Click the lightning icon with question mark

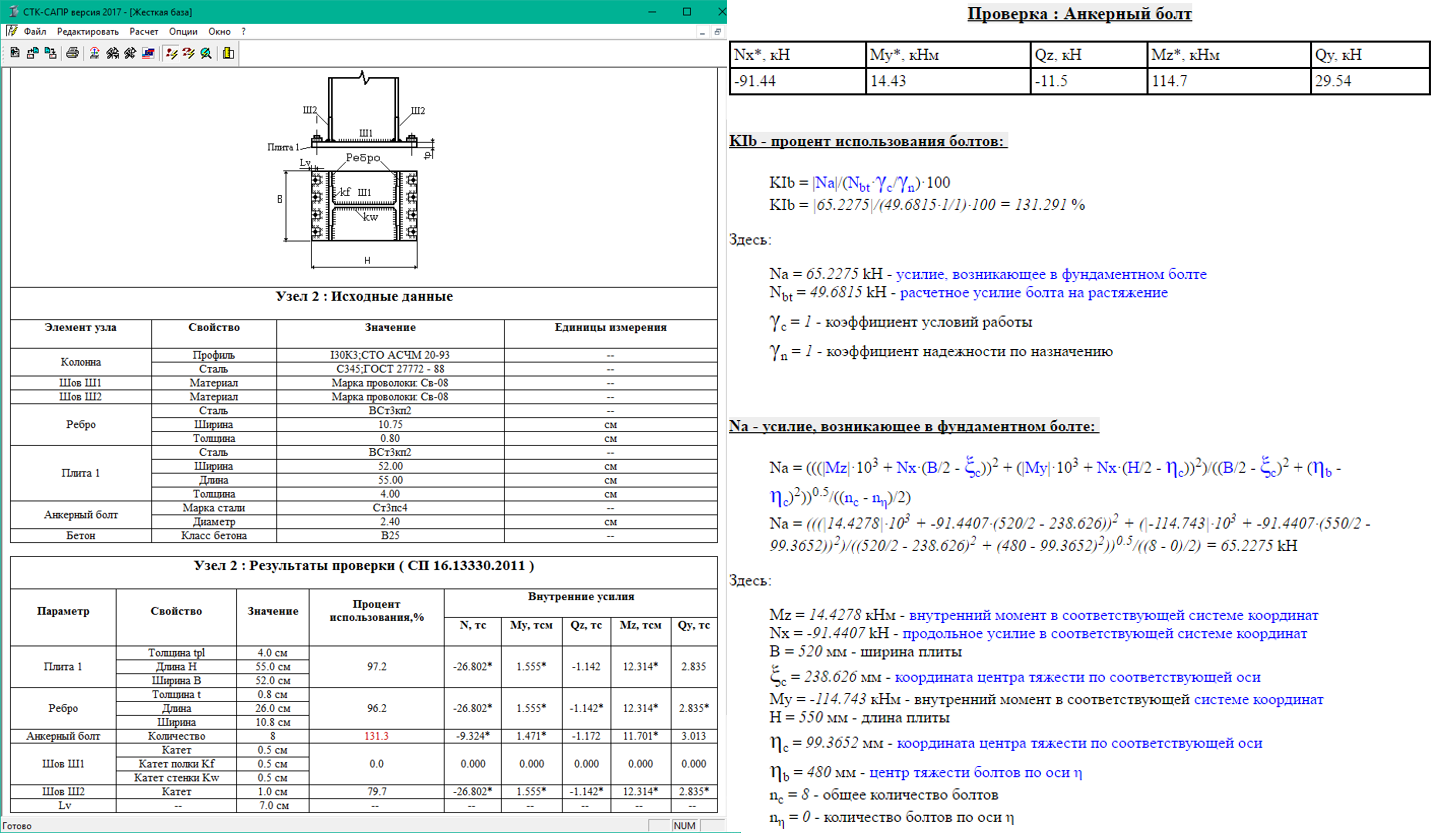[x=188, y=53]
